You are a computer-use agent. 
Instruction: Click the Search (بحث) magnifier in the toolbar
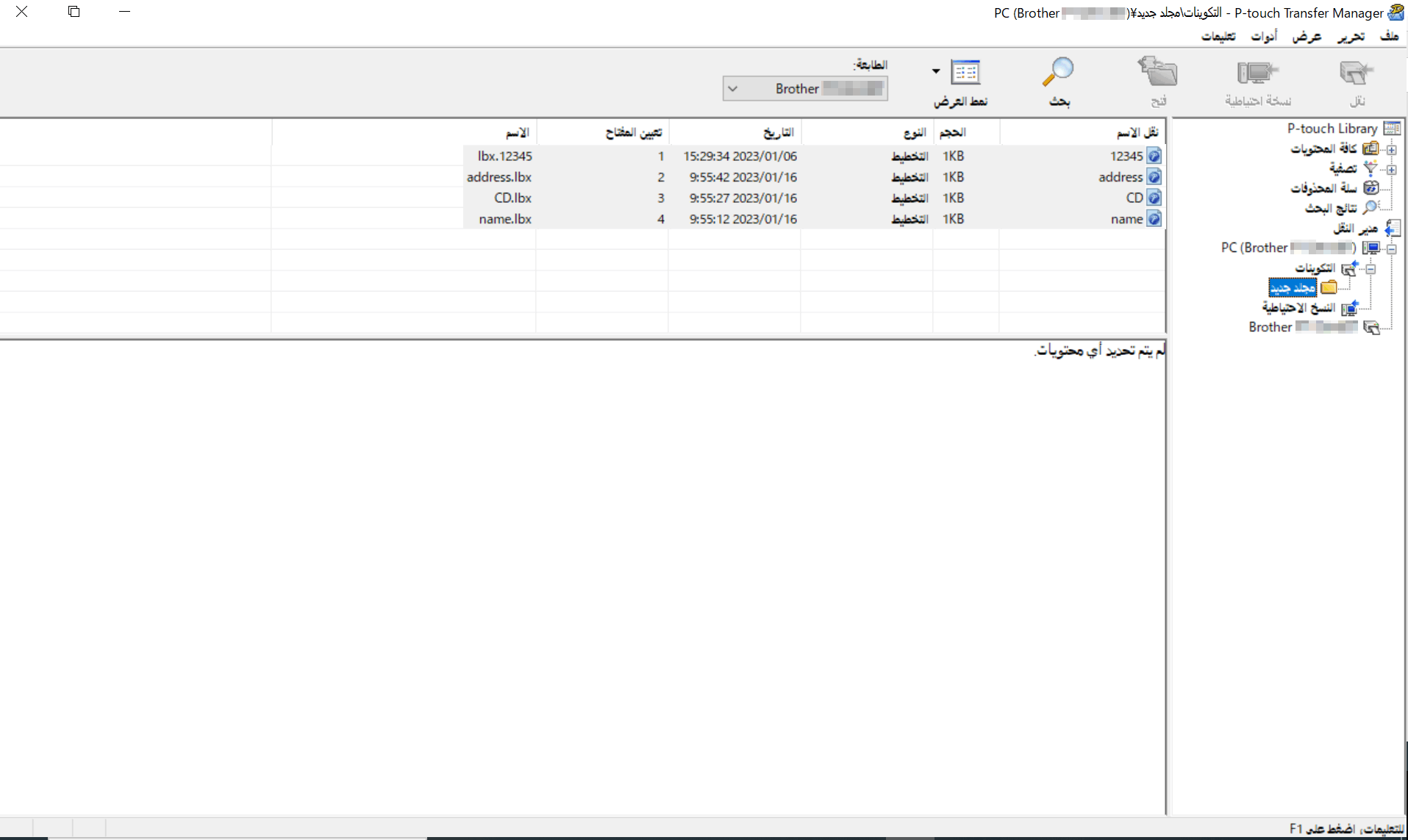1059,73
